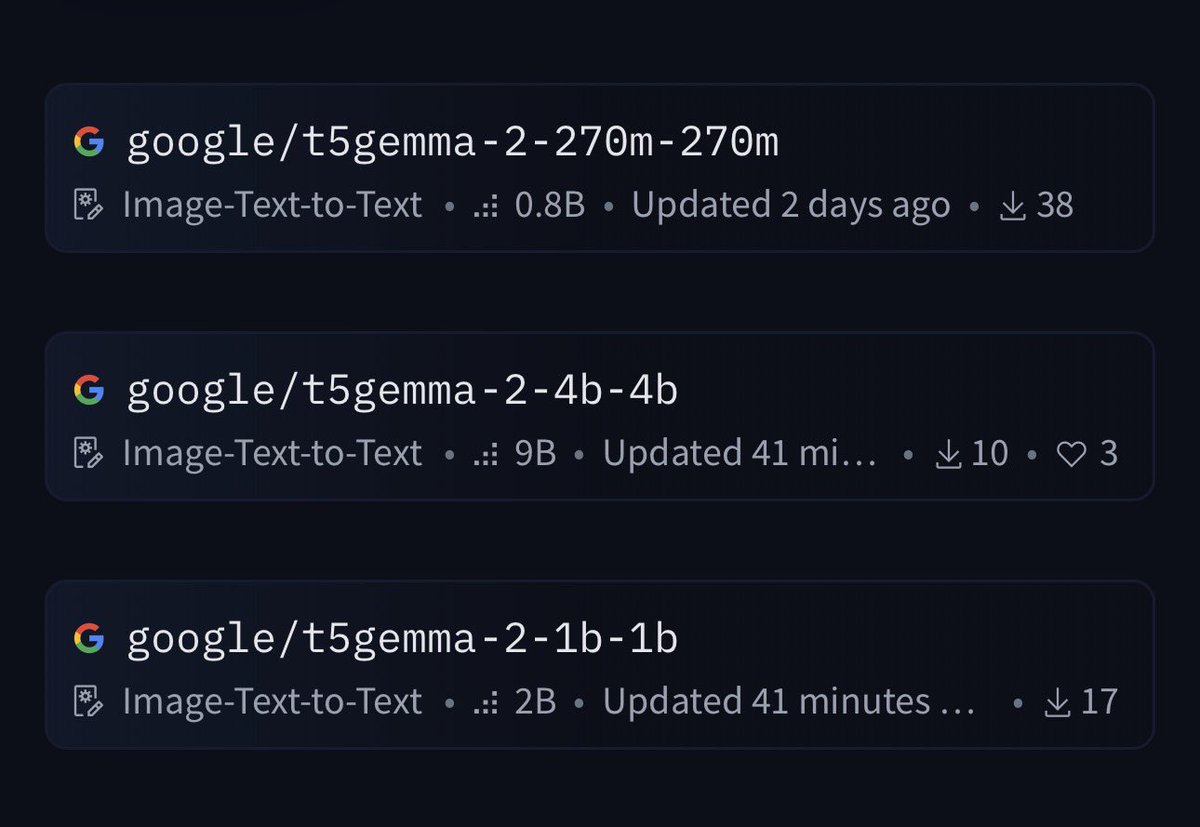Click the parameter size icon beside 9B
The width and height of the screenshot is (1200, 827).
point(486,455)
